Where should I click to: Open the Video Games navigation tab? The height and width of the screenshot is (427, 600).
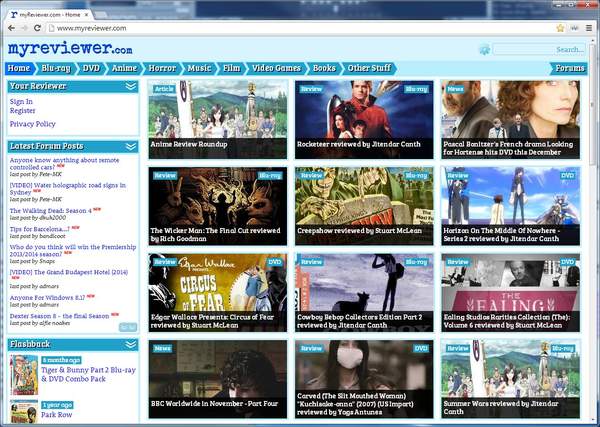pyautogui.click(x=276, y=68)
